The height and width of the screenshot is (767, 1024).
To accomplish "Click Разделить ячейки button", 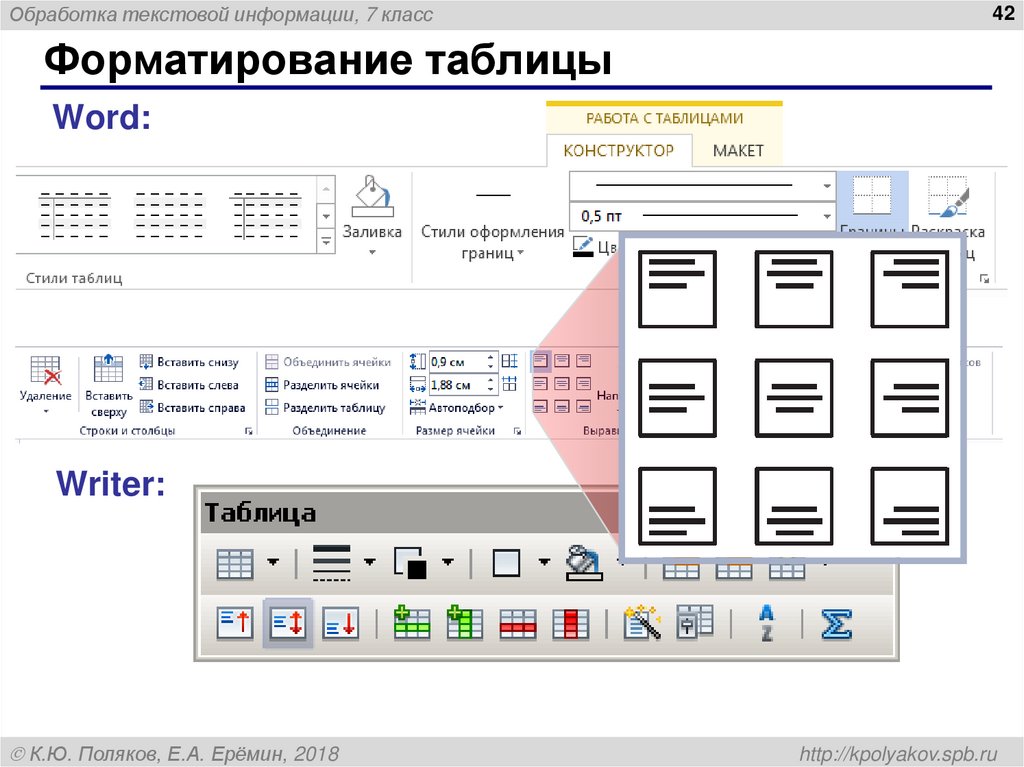I will 323,385.
